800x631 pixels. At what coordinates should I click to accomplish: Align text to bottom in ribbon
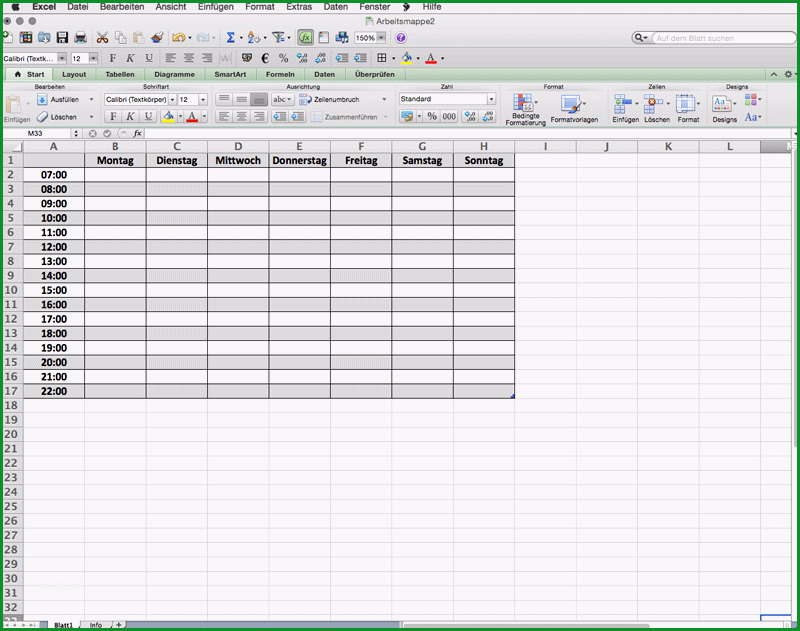[259, 99]
